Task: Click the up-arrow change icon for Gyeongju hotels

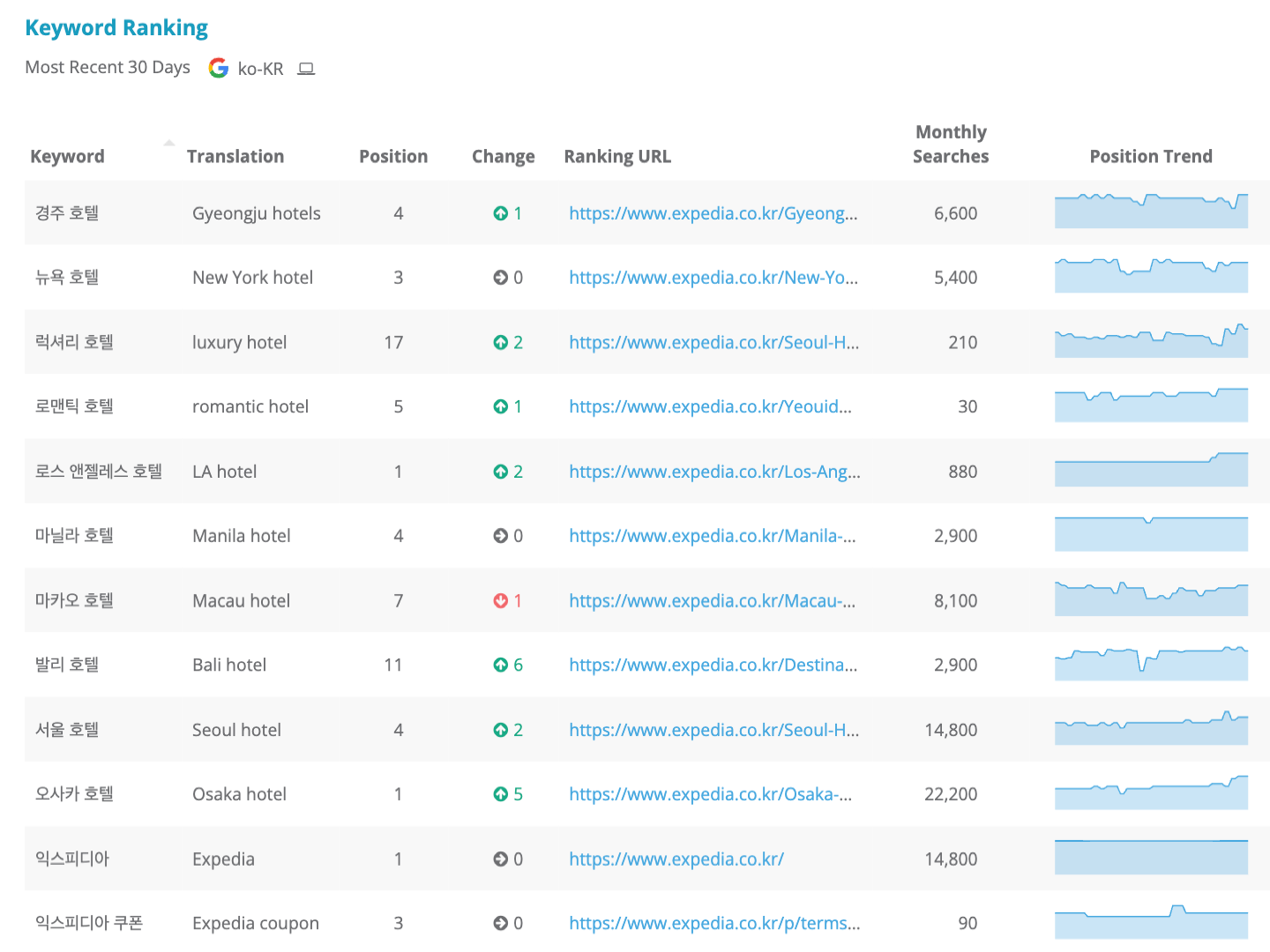Action: click(x=500, y=213)
